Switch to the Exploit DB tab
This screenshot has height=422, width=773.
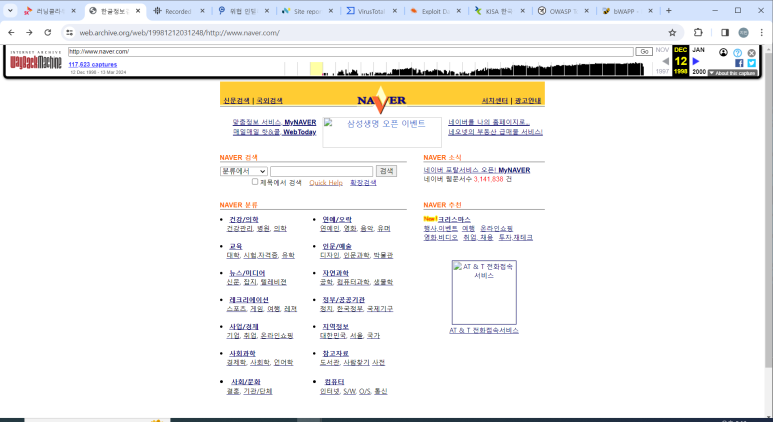tap(435, 11)
